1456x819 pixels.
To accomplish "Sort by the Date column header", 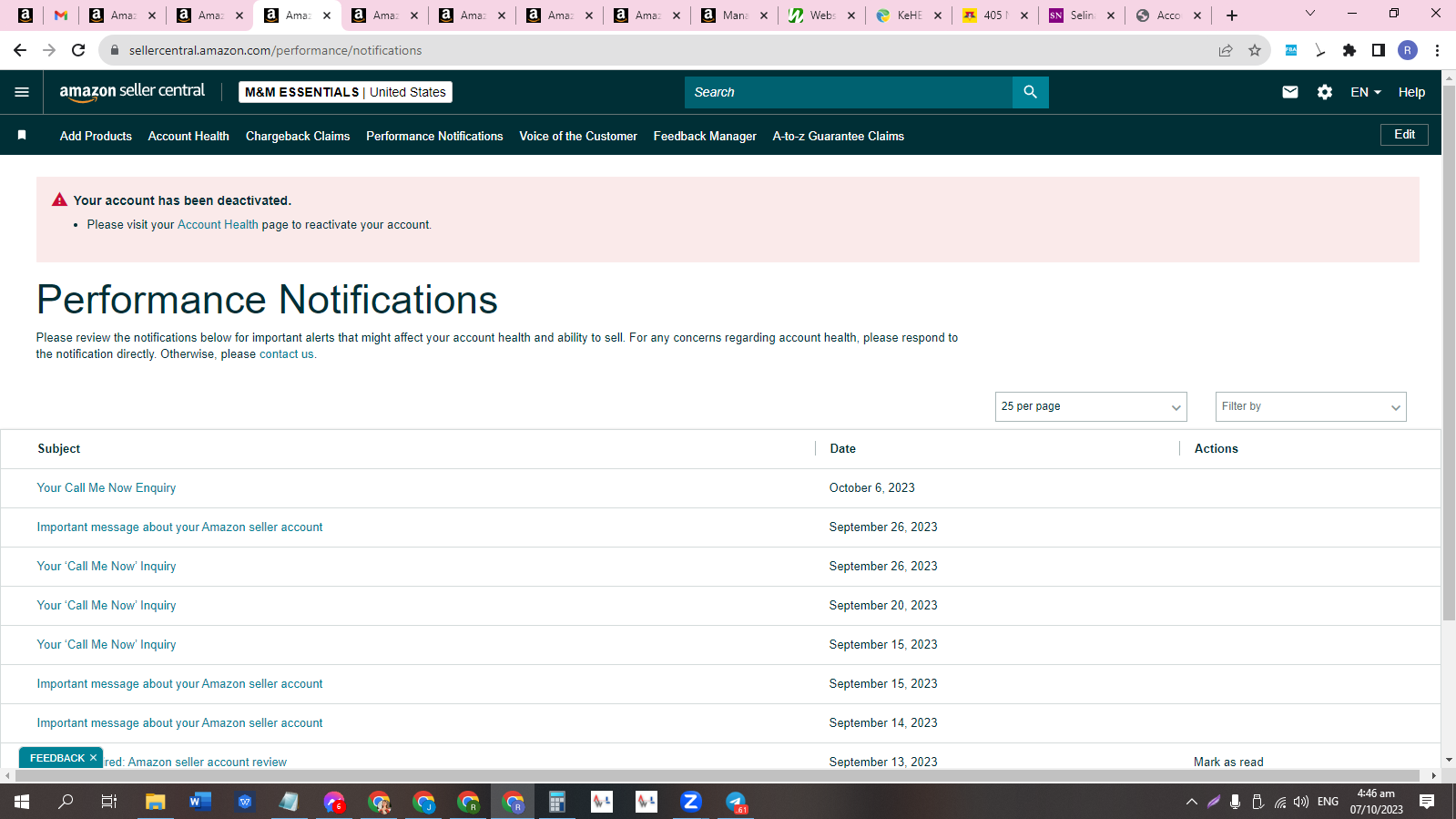I will (842, 448).
